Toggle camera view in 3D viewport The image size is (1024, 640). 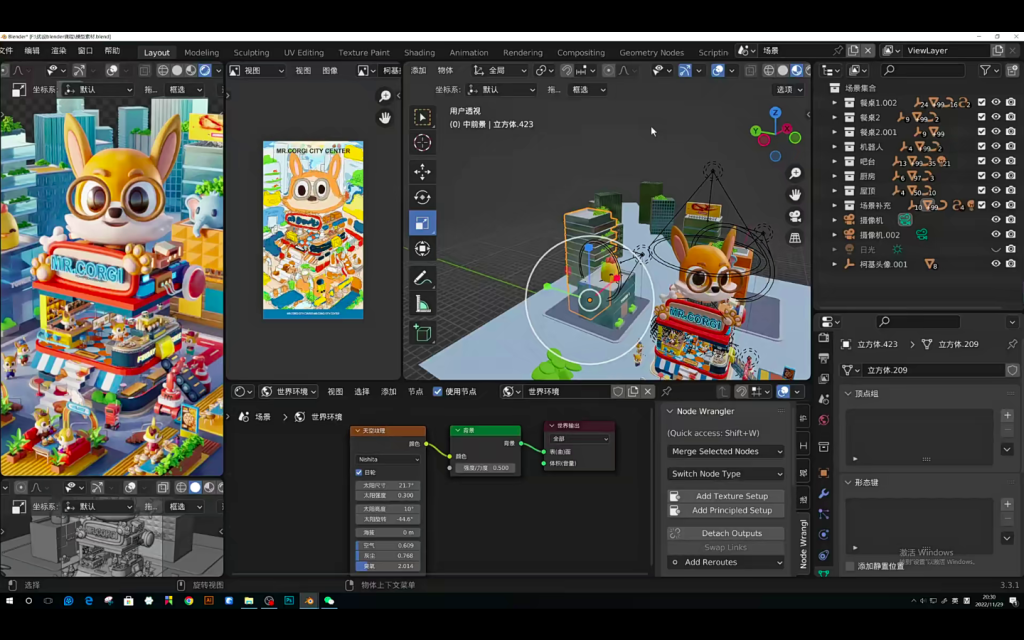click(795, 216)
